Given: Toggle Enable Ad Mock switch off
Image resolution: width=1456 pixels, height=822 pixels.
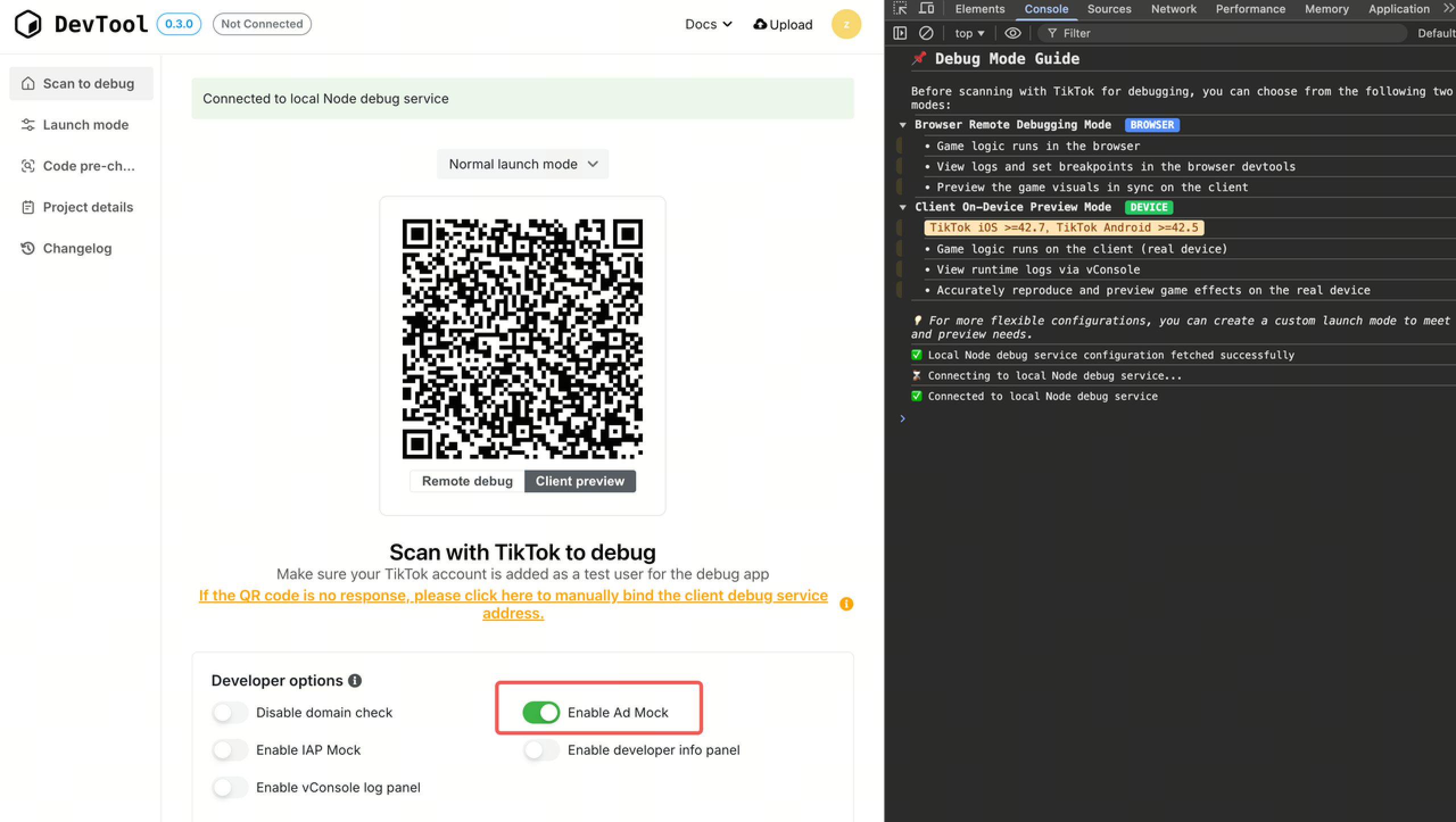Looking at the screenshot, I should pos(541,712).
